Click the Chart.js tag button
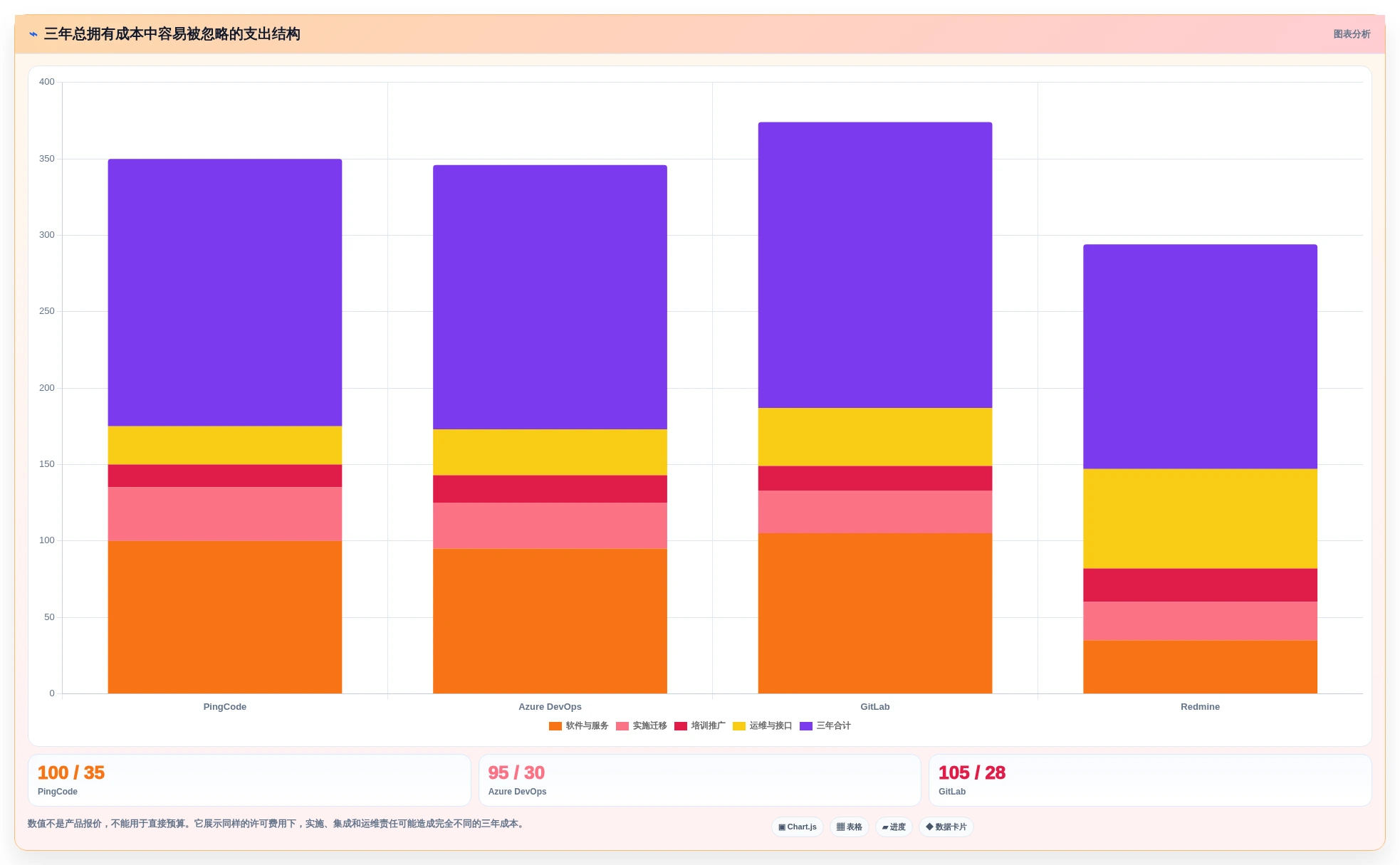The width and height of the screenshot is (1400, 865). (798, 827)
